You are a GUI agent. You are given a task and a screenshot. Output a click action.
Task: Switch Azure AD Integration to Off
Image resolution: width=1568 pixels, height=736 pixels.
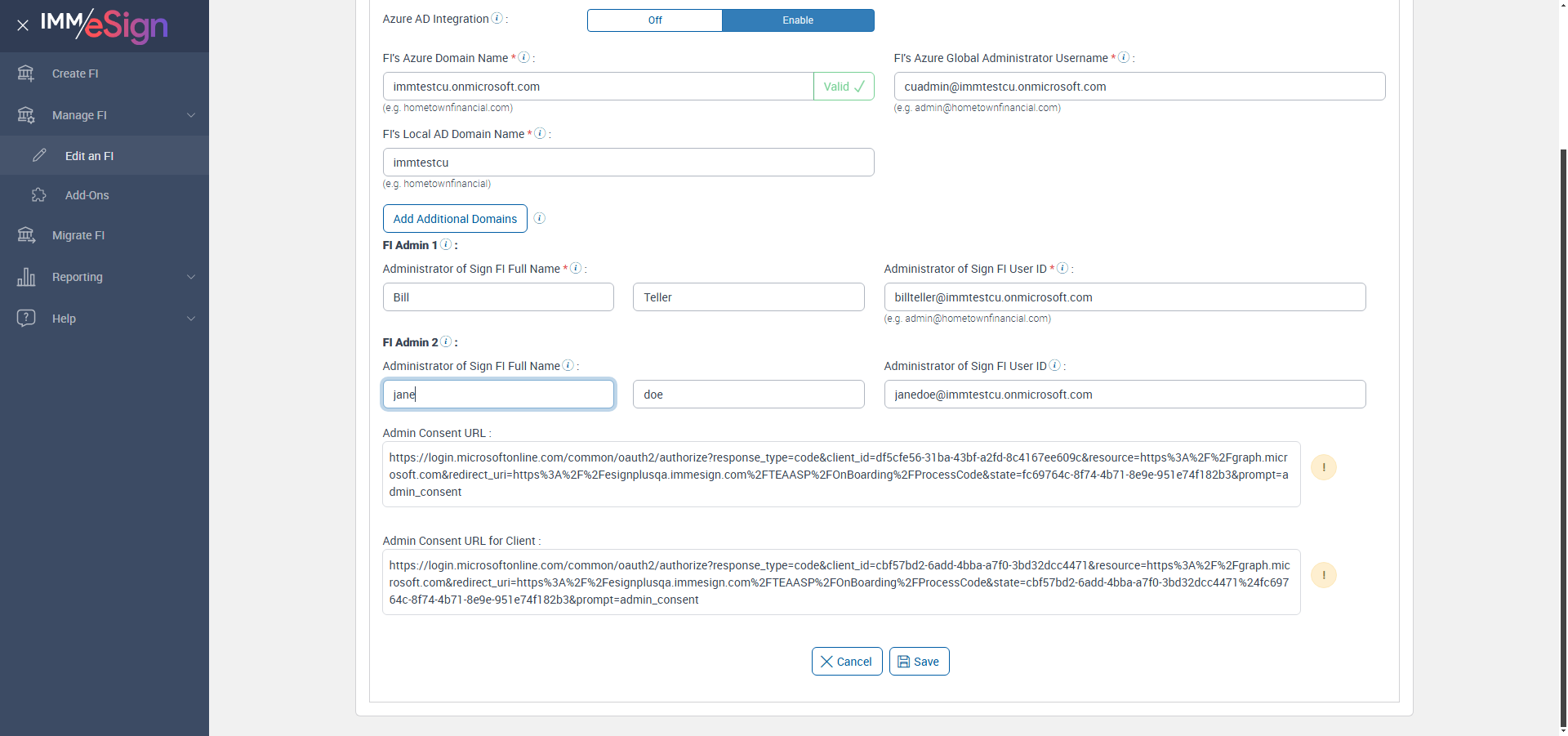click(655, 20)
